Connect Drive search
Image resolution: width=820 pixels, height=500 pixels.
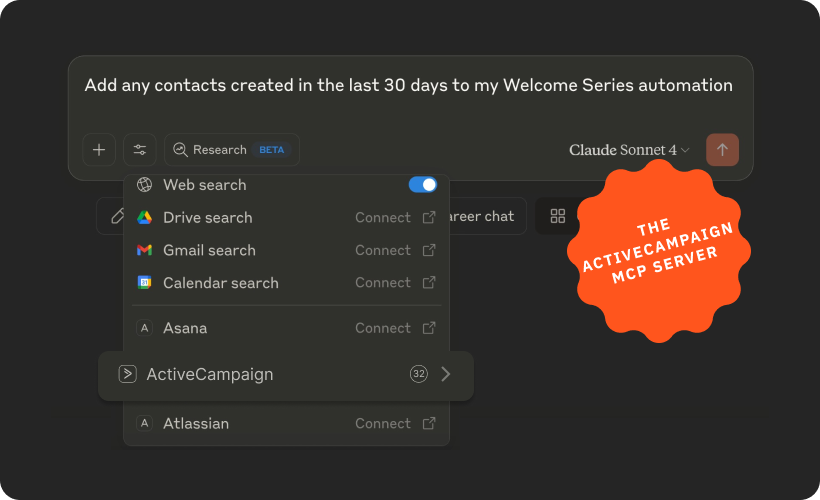[x=394, y=218]
